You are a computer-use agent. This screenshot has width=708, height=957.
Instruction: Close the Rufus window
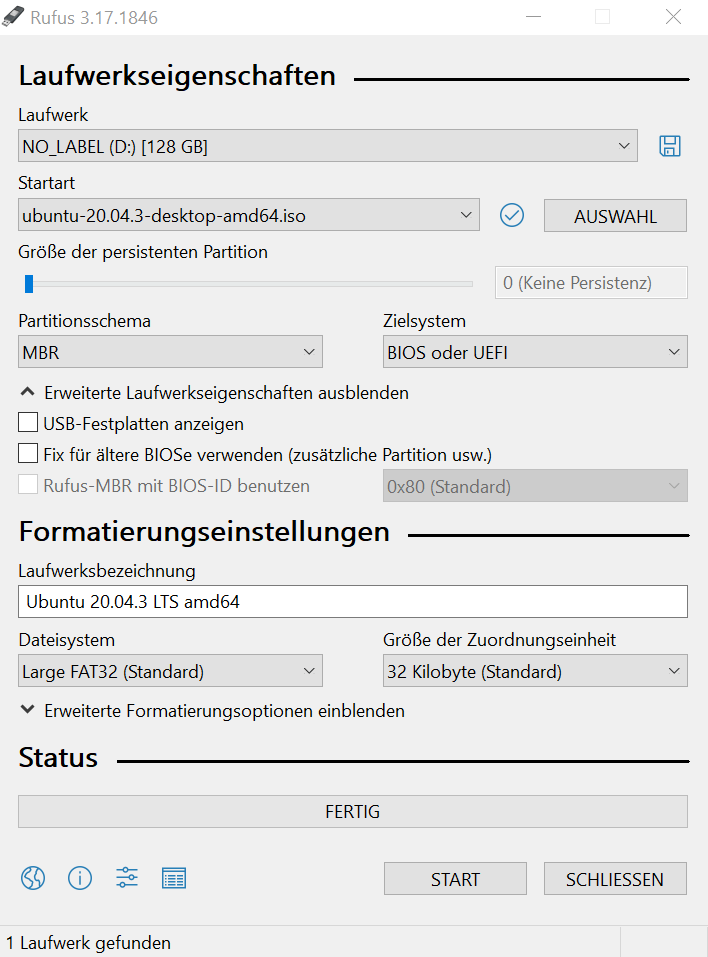673,16
